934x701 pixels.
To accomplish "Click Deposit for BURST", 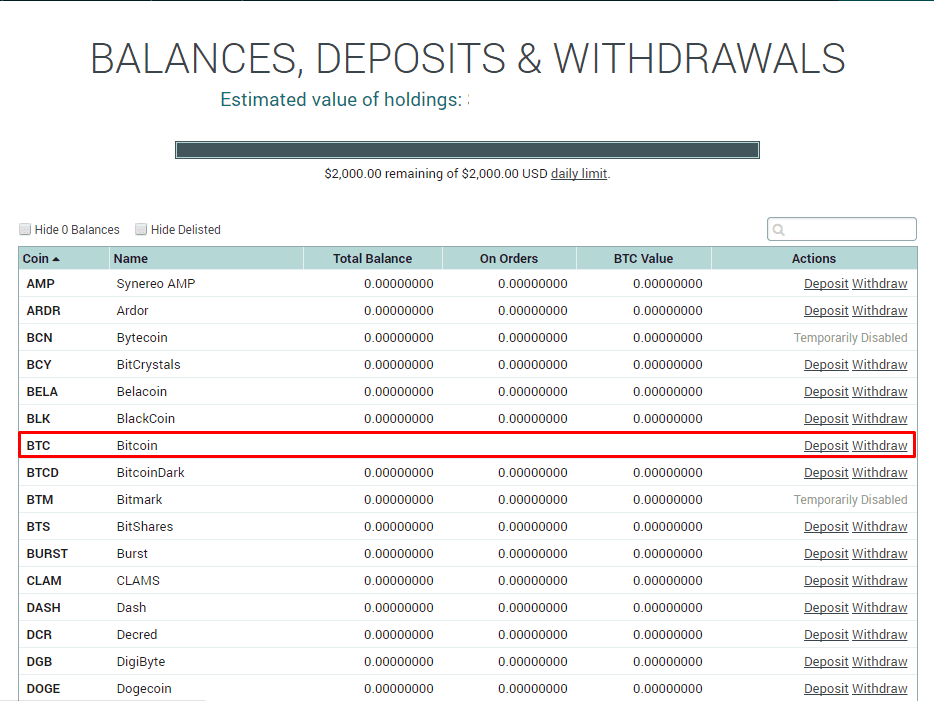I will click(826, 553).
